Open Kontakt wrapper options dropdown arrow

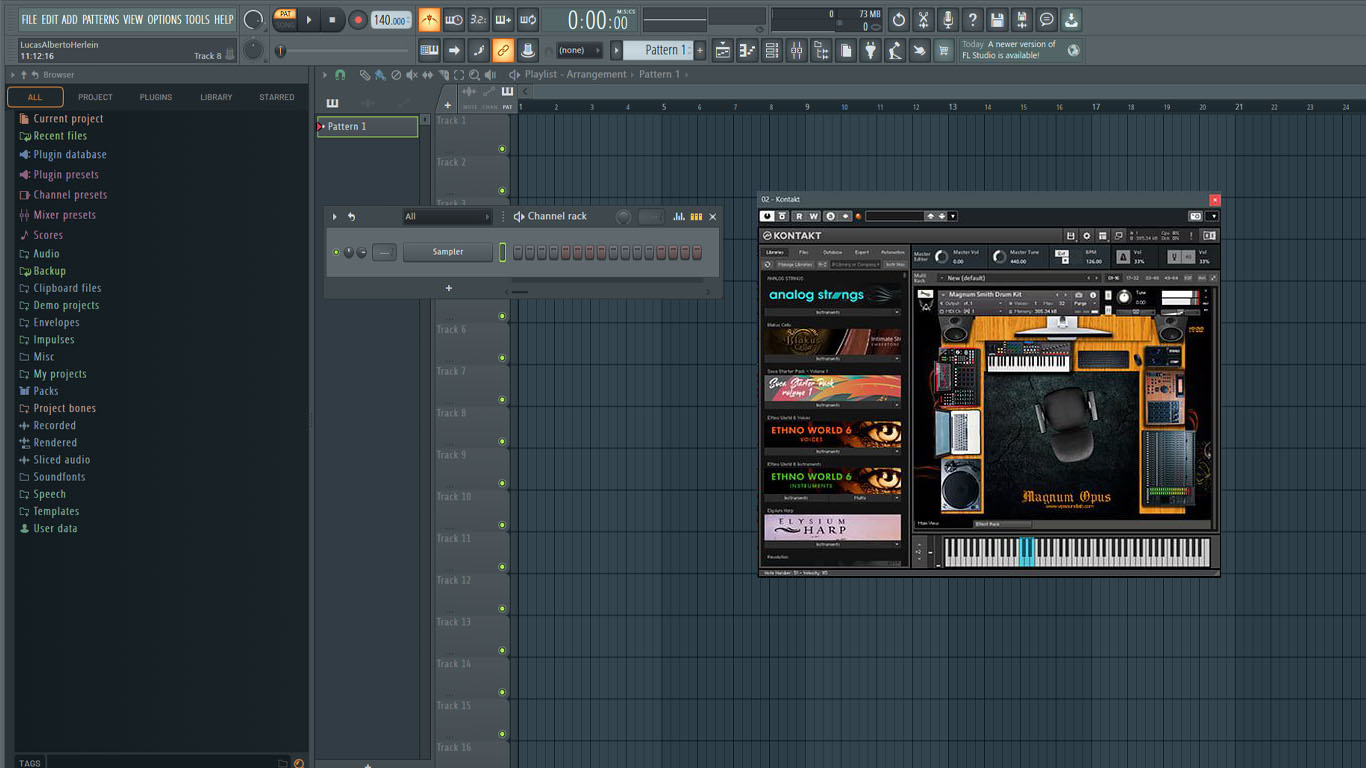pyautogui.click(x=1213, y=216)
